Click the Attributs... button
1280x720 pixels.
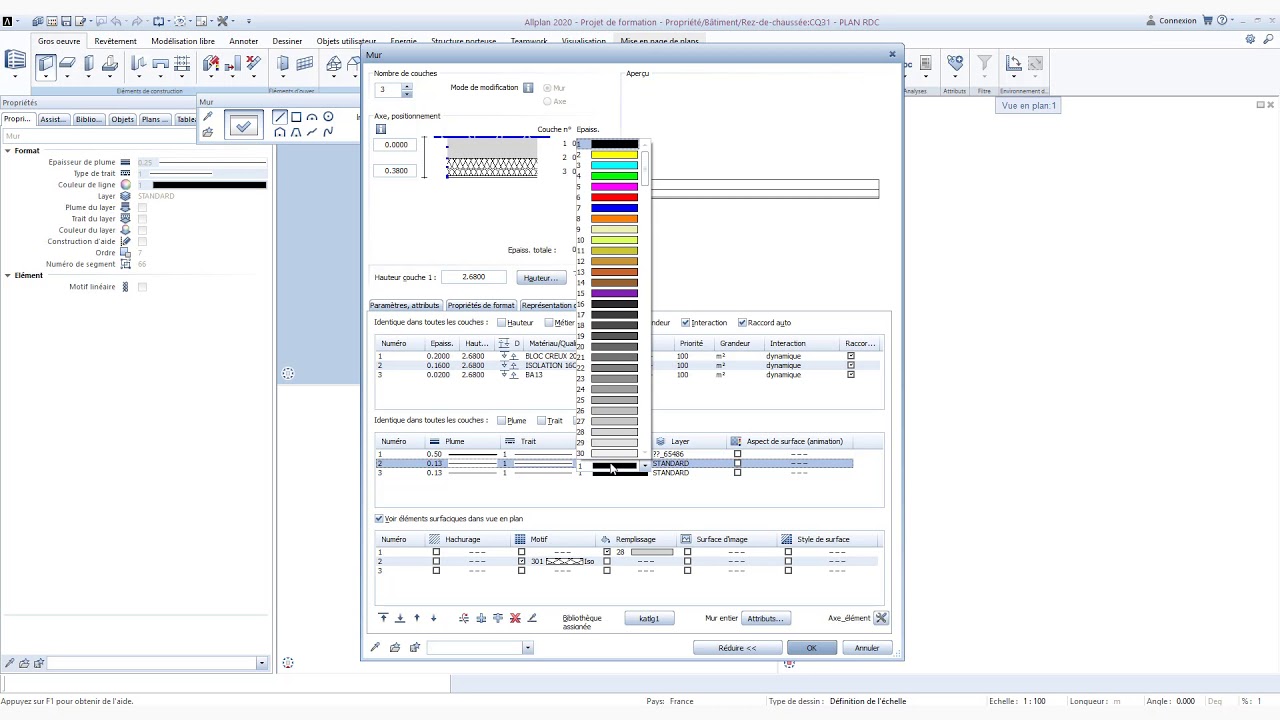(x=765, y=618)
